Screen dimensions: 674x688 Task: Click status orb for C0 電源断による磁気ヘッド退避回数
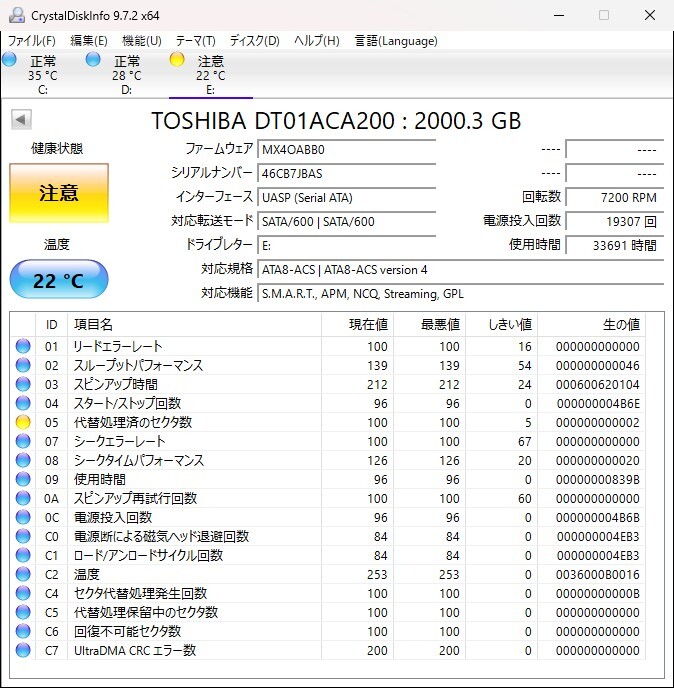[23, 536]
